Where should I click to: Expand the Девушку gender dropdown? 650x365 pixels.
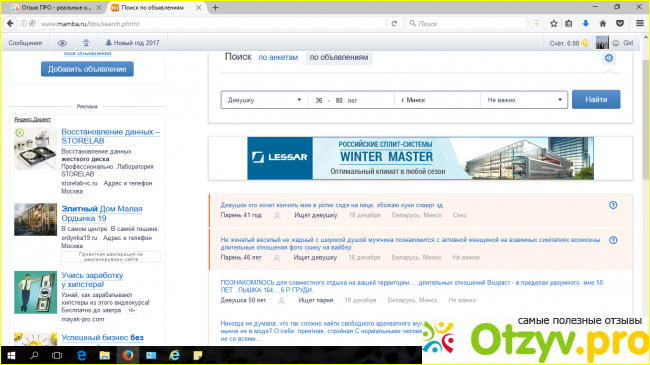[x=264, y=100]
